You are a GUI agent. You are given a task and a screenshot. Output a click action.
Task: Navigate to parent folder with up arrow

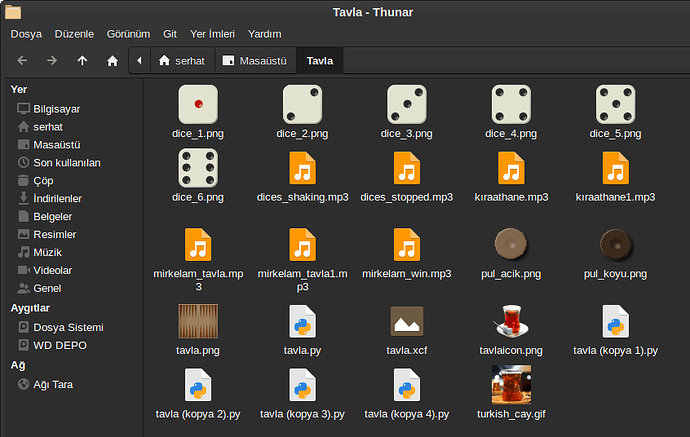tap(82, 61)
